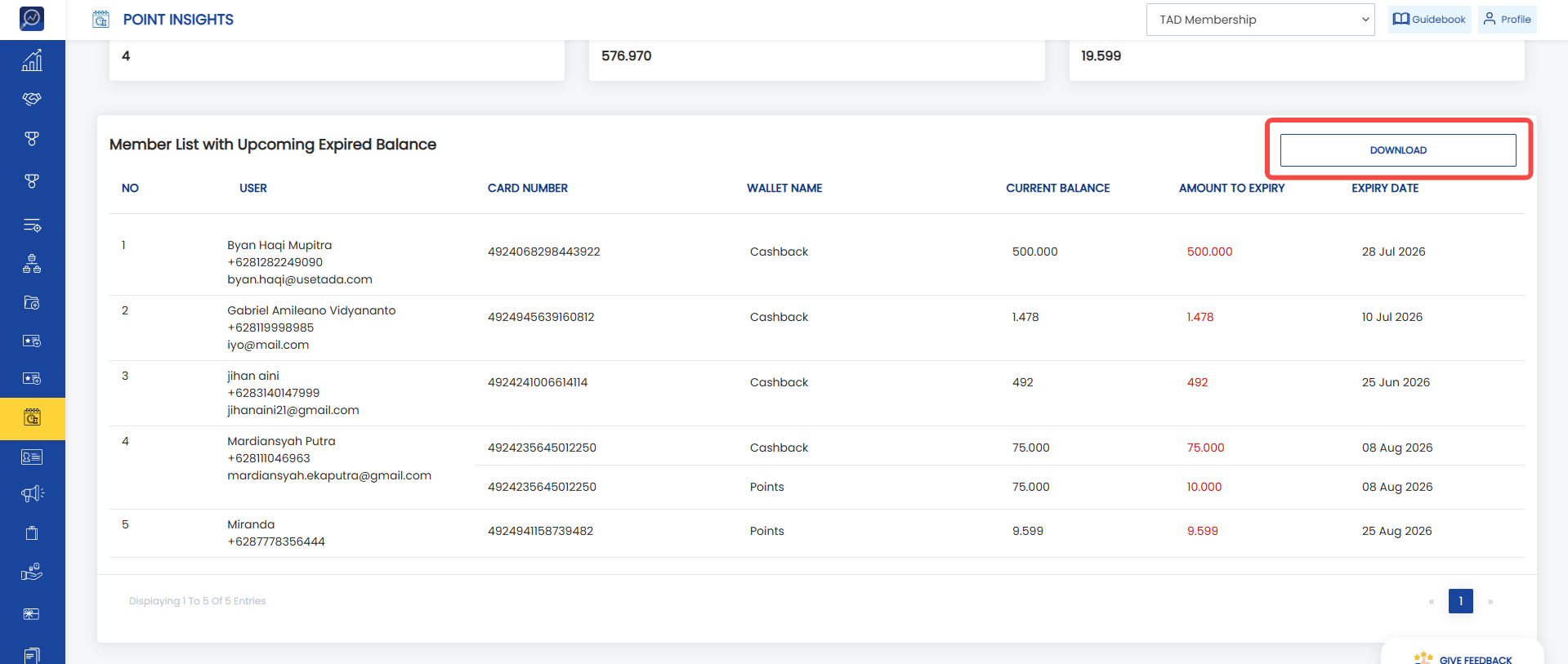Select user name jihan aini
Screen dimensions: 1568x664
(253, 376)
